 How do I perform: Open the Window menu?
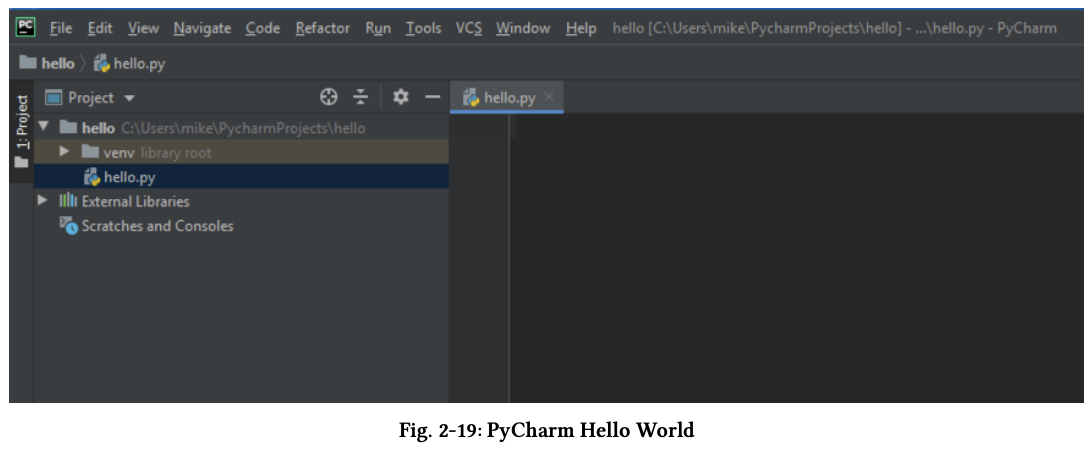point(523,28)
